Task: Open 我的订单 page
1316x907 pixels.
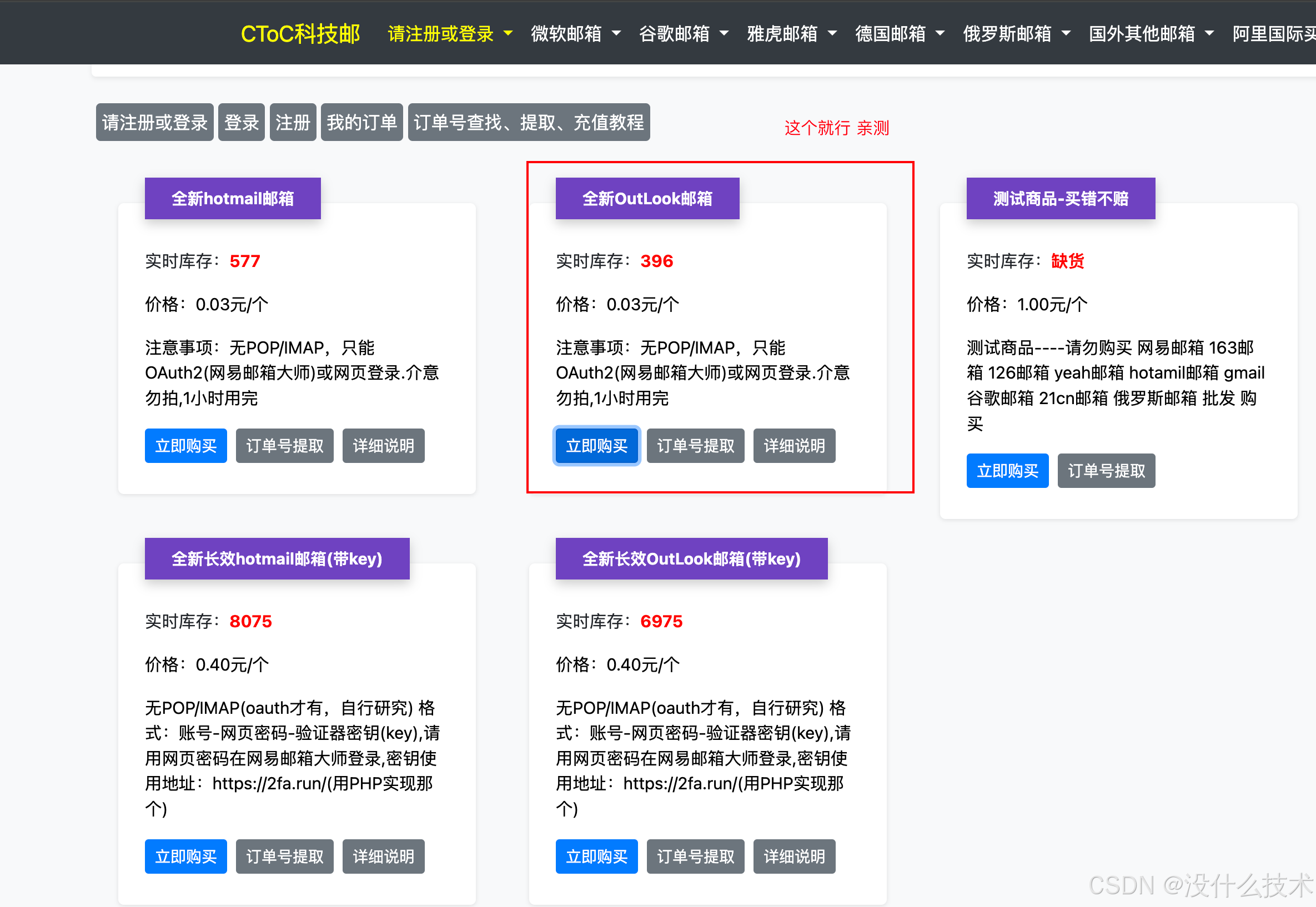Action: click(361, 122)
